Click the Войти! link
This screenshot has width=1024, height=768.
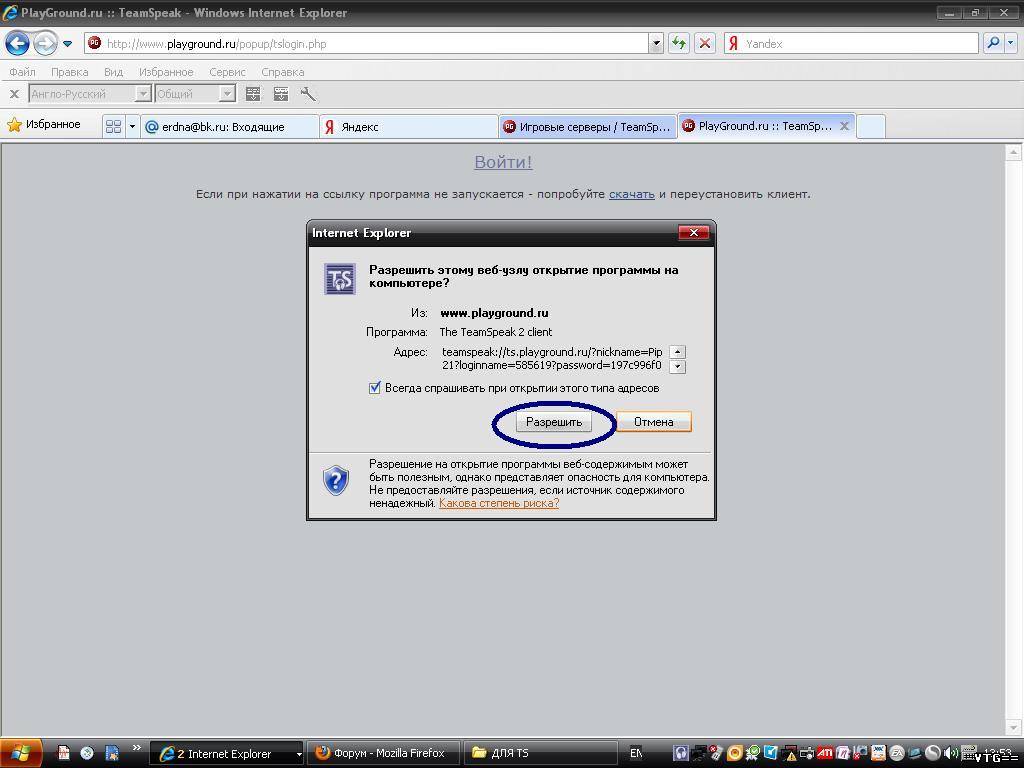(504, 162)
